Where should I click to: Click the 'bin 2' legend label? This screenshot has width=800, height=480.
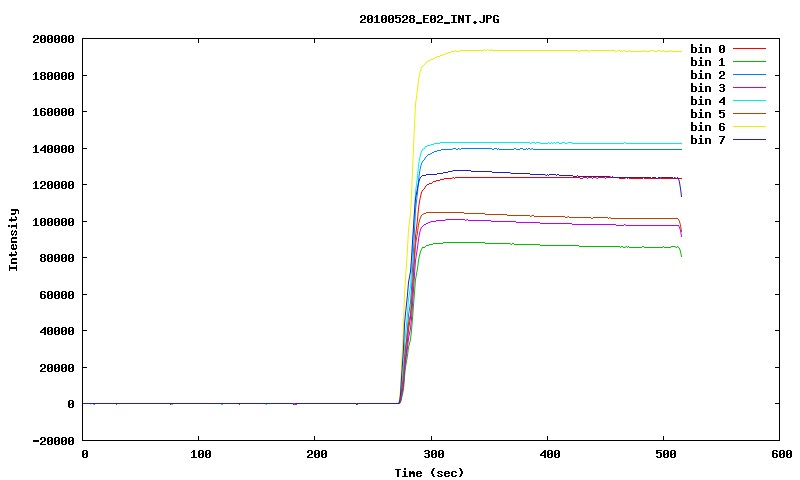[708, 75]
